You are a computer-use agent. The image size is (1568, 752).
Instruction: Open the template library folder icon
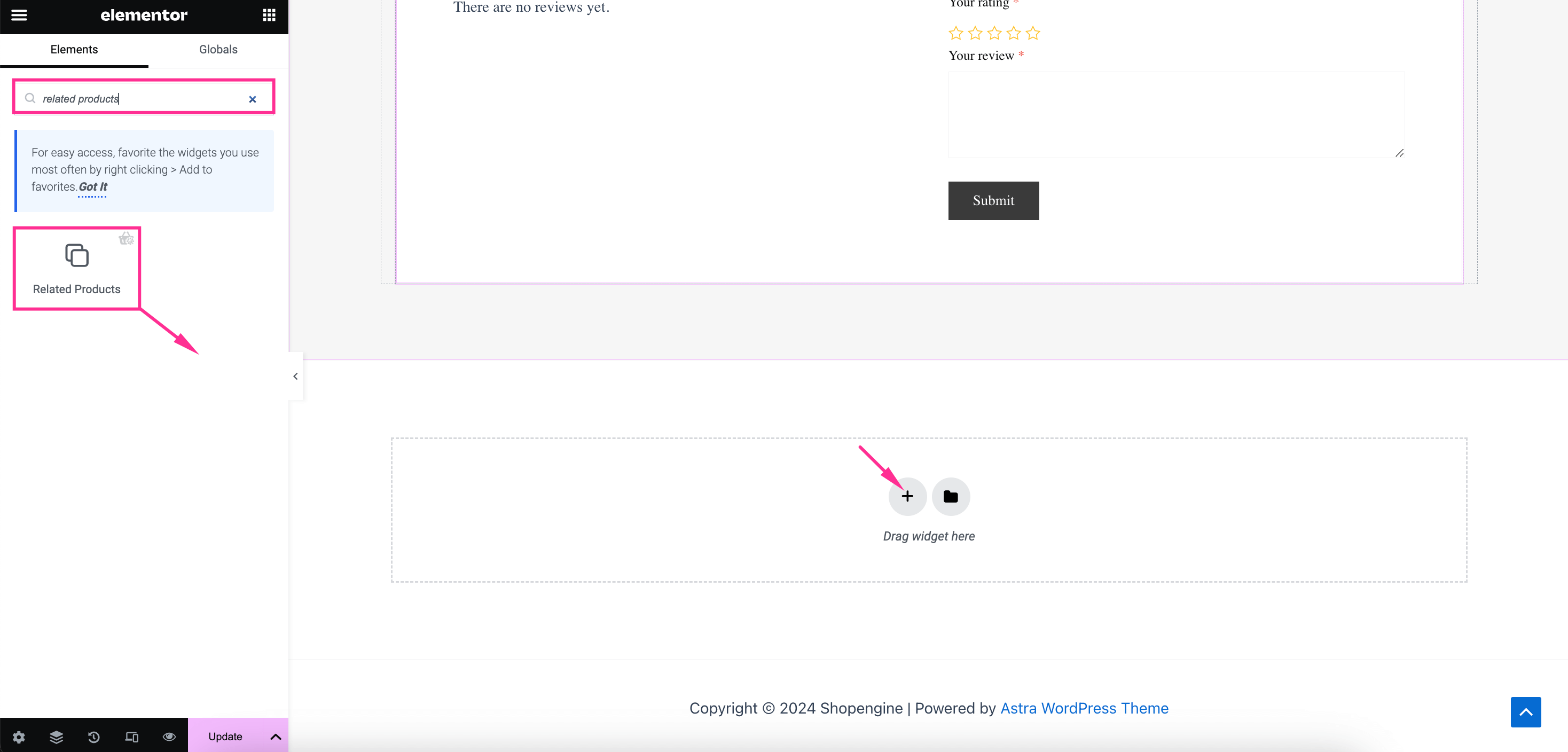point(951,496)
